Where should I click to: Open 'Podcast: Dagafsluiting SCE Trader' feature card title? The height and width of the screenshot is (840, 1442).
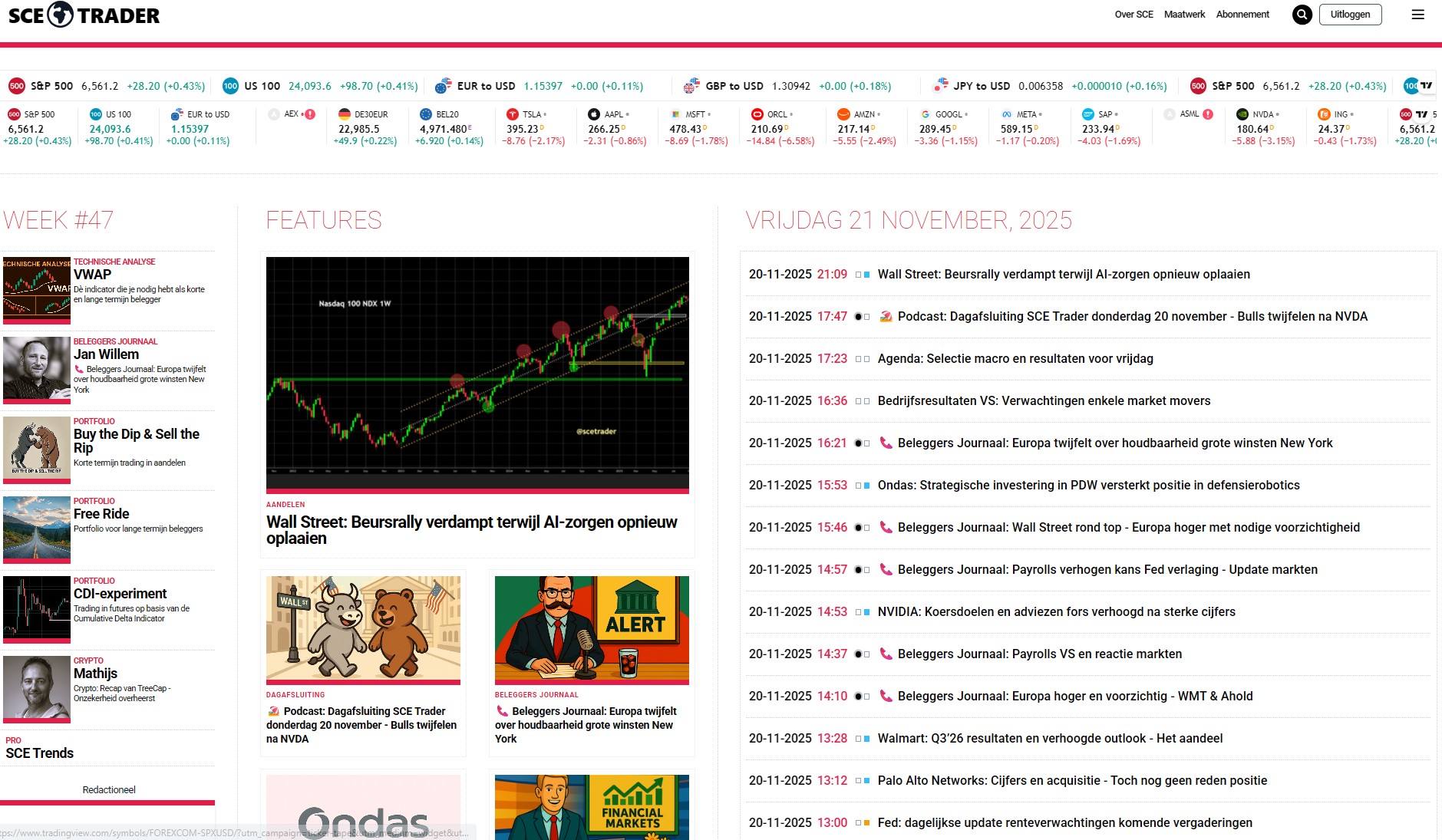[361, 725]
